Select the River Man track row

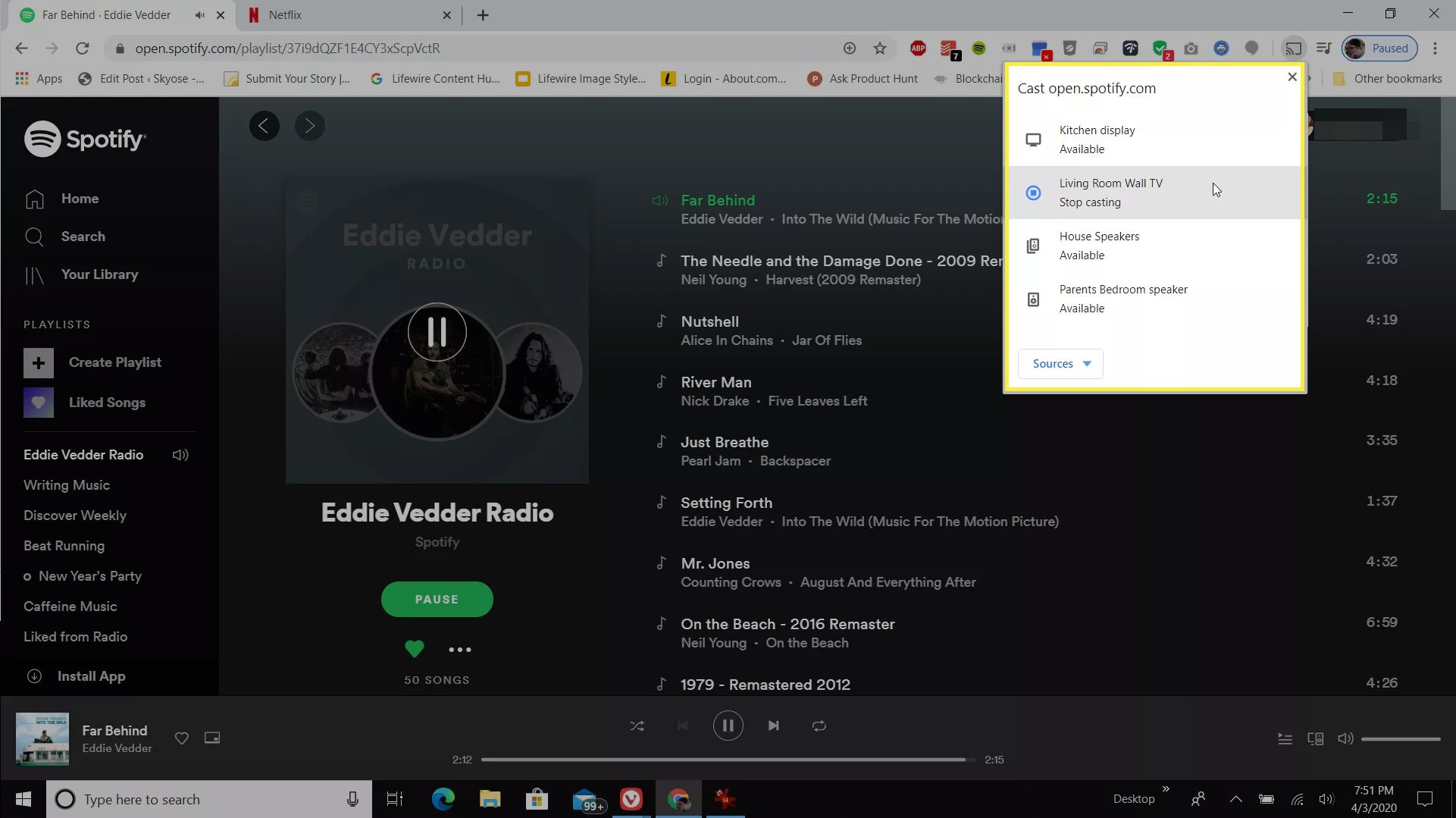point(1027,391)
